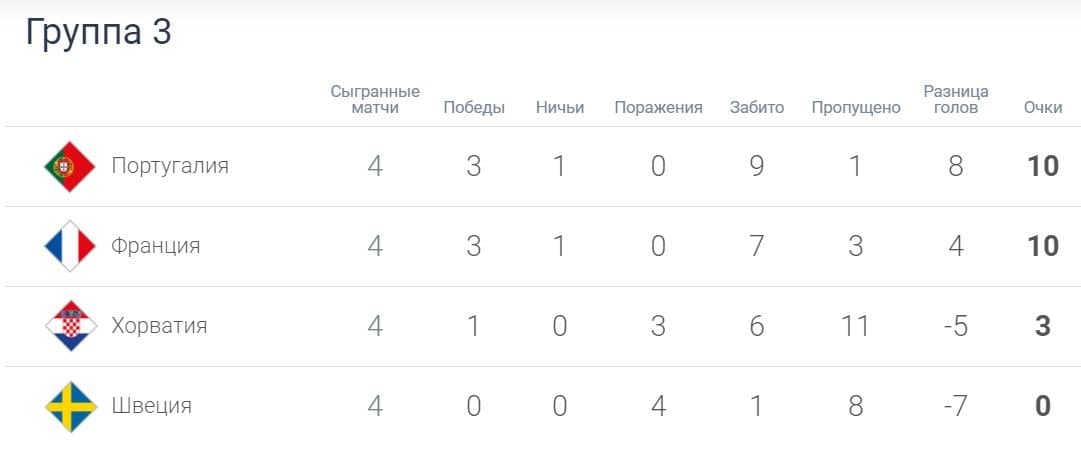Sort by Сыгранные матчи column header
Viewport: 1081px width, 460px height.
click(375, 99)
